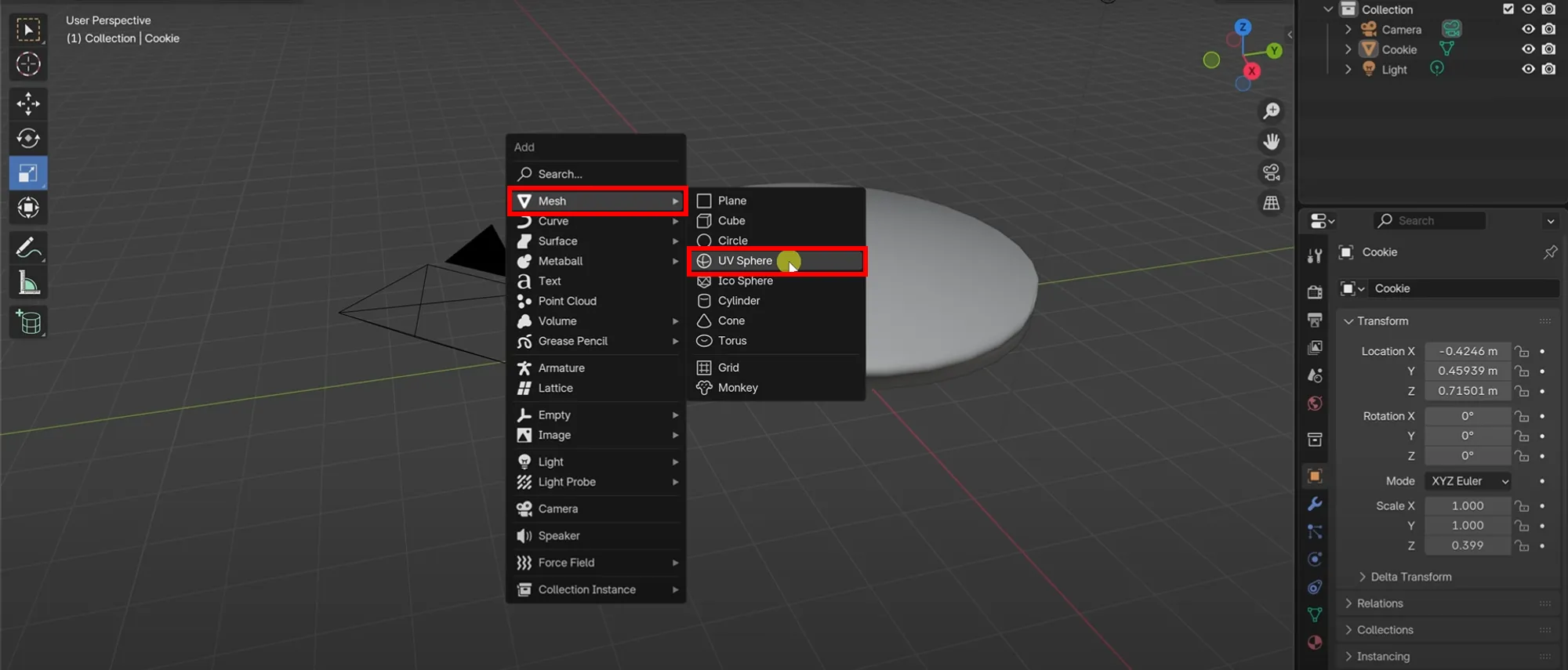The width and height of the screenshot is (1568, 670).
Task: Click the Scale X value field
Action: (x=1467, y=506)
